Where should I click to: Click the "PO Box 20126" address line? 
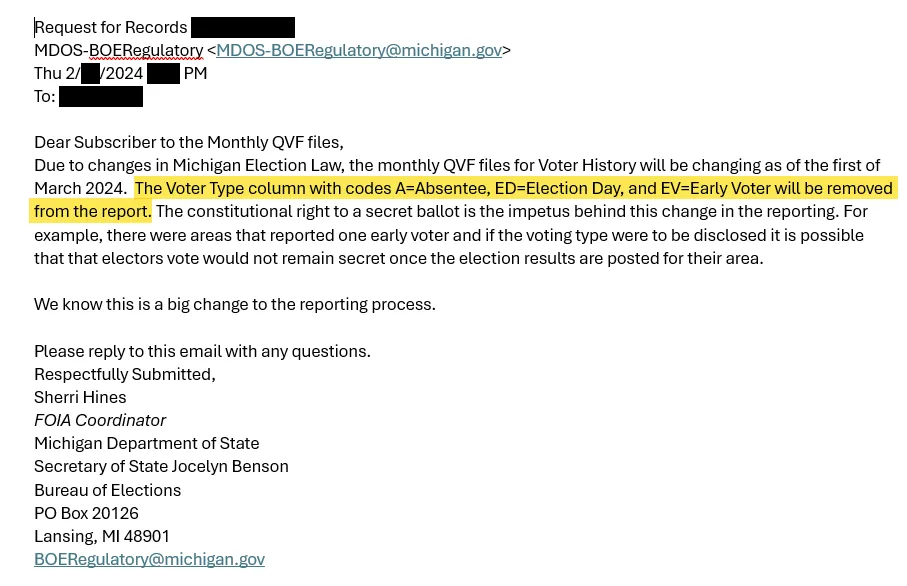pyautogui.click(x=86, y=513)
